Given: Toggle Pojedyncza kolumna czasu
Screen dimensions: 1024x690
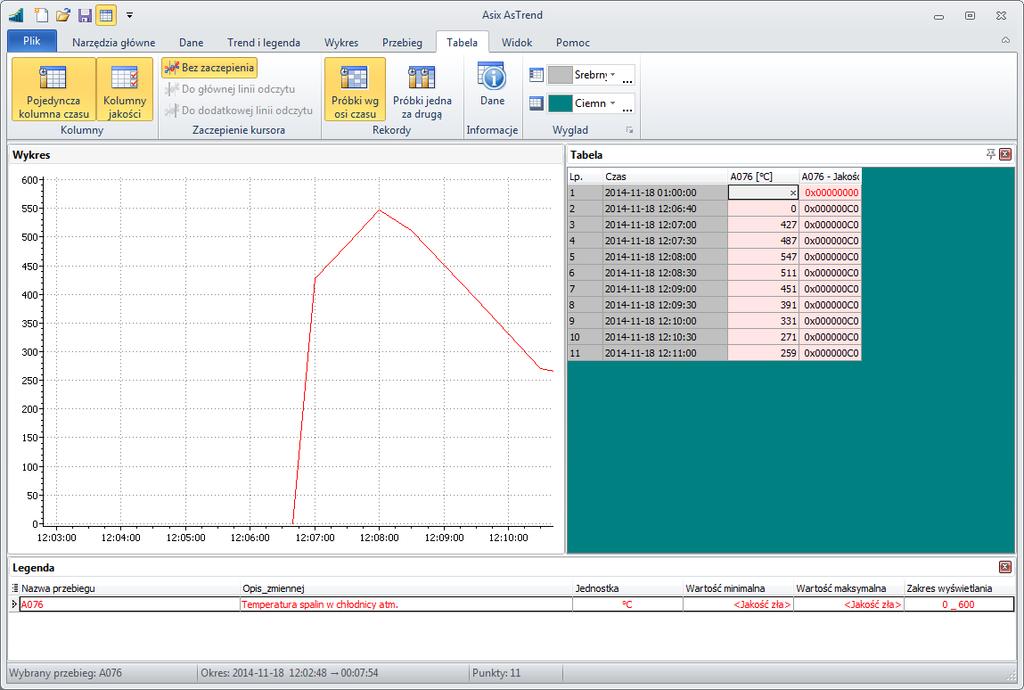Looking at the screenshot, I should (54, 89).
